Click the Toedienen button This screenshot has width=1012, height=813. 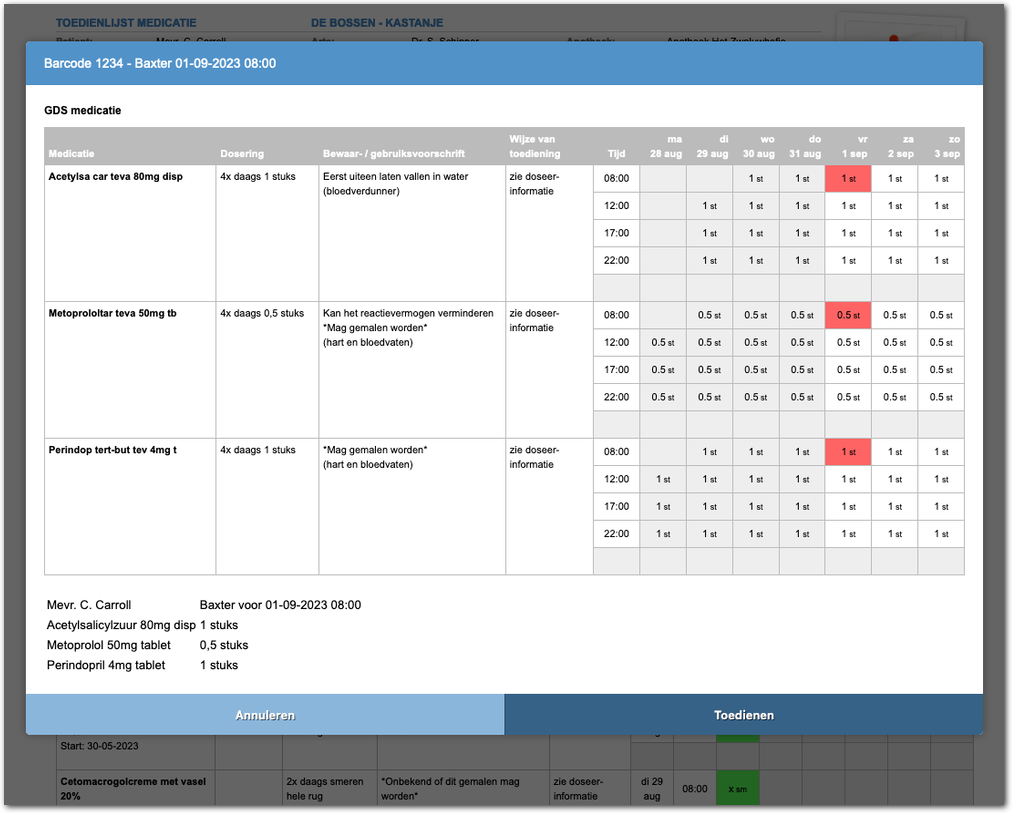click(743, 715)
